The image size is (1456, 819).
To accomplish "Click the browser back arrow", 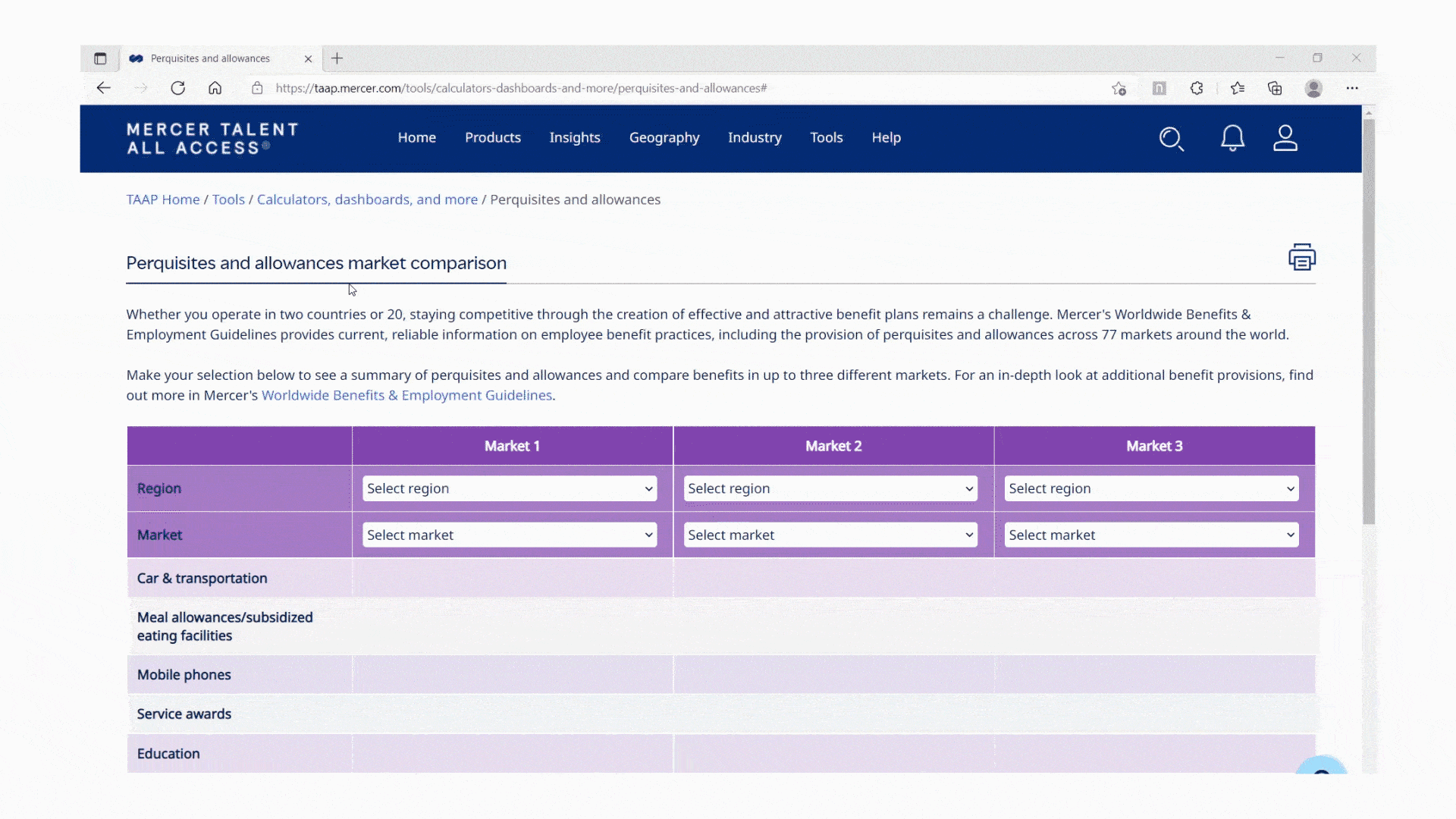I will pos(103,88).
